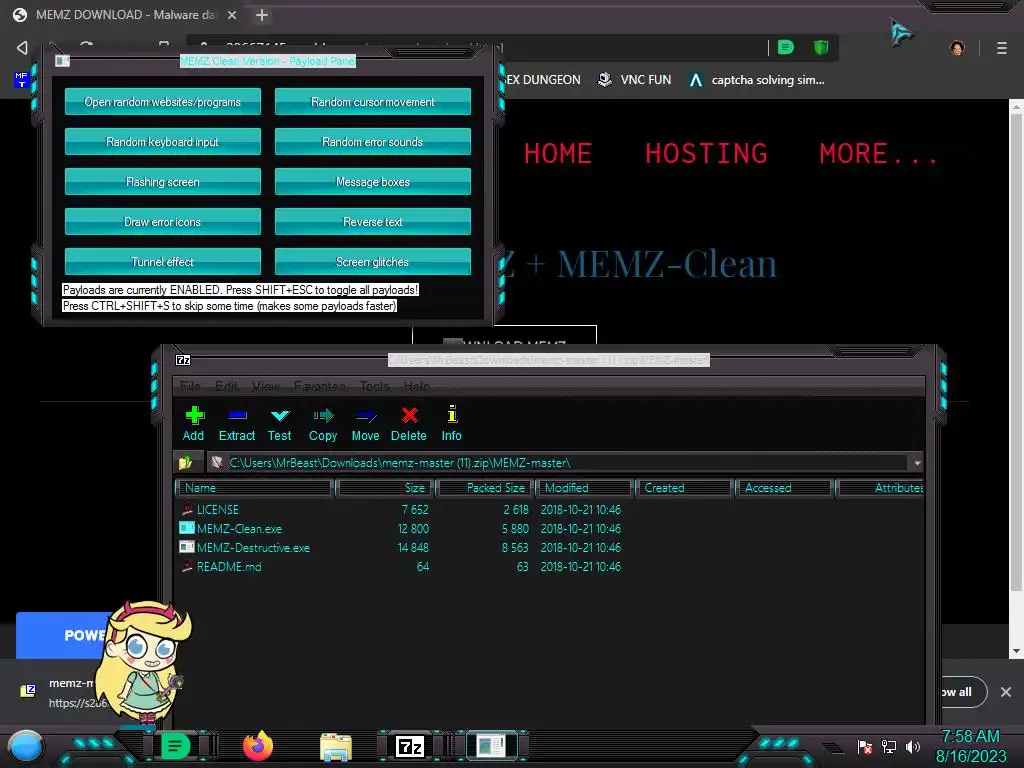Switch to the 7-Zip taskbar button
This screenshot has width=1024, height=768.
(410, 746)
